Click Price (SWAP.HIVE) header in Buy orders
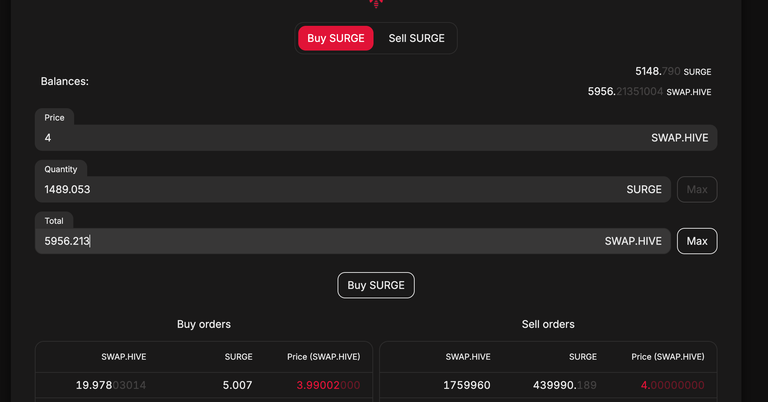768x402 pixels. pyautogui.click(x=323, y=357)
